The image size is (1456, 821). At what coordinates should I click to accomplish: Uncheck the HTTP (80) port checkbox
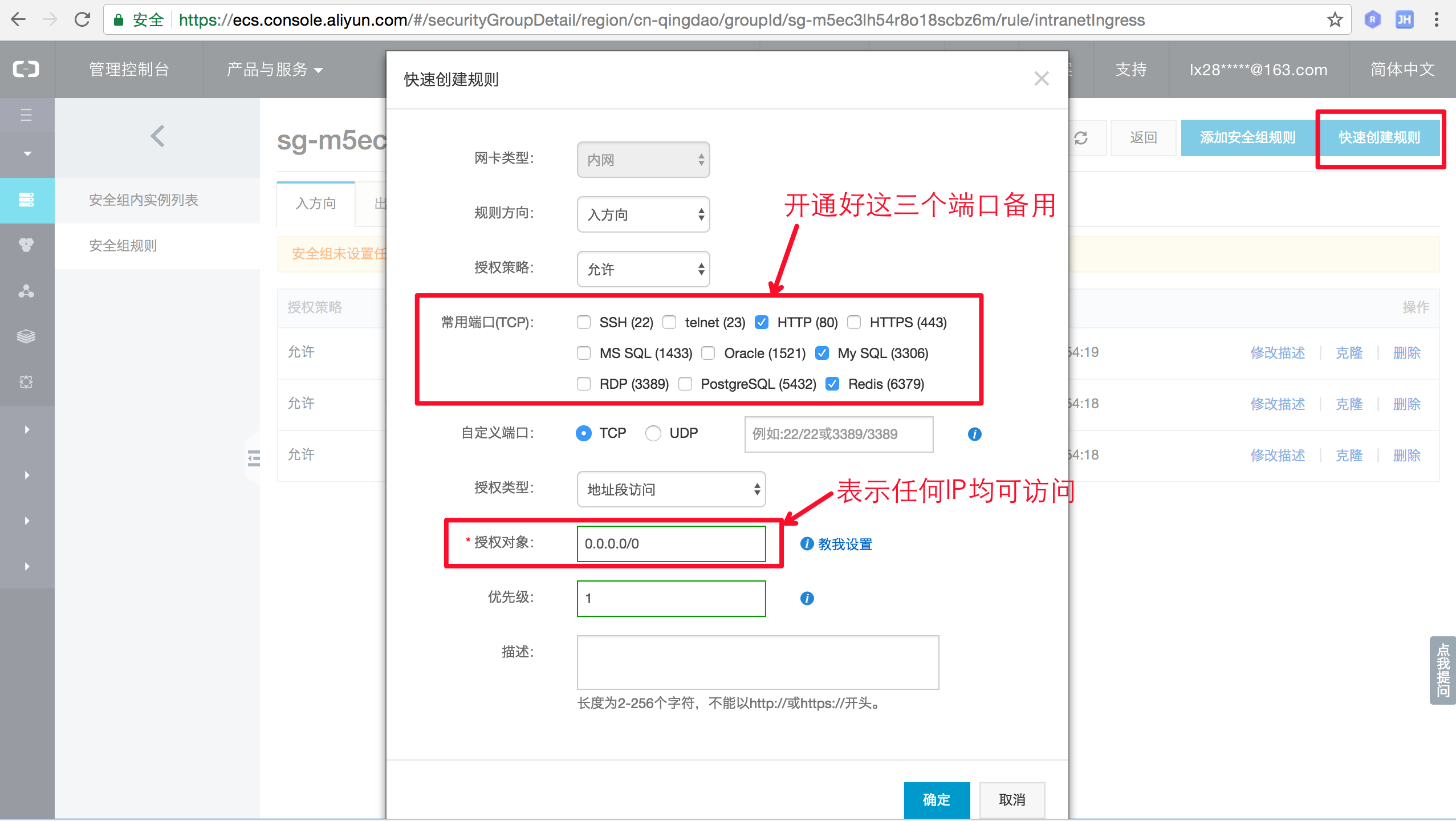(x=762, y=322)
